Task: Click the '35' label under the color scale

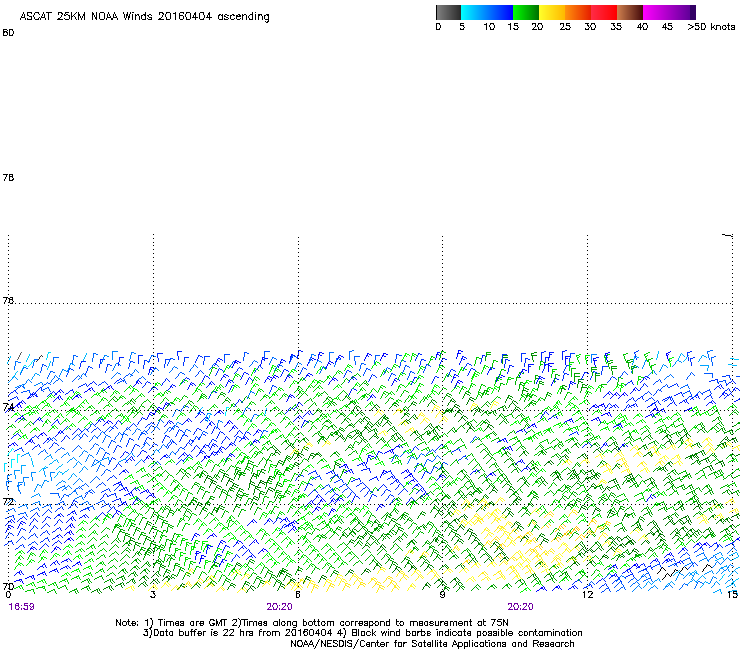Action: click(x=616, y=27)
